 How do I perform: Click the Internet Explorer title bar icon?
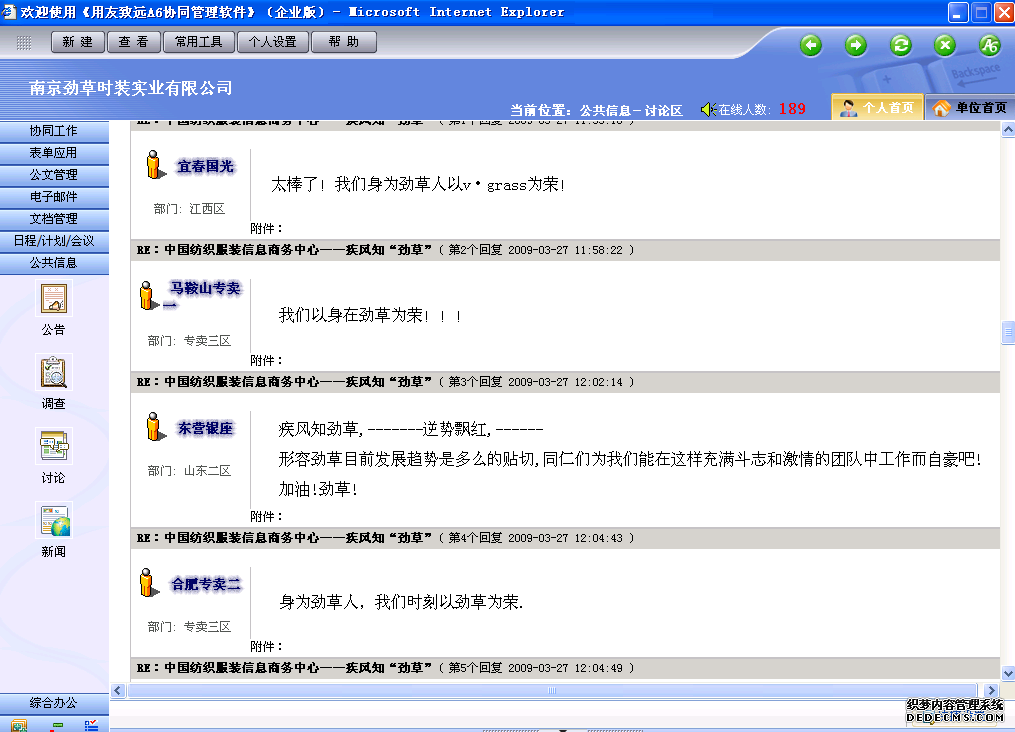click(8, 11)
